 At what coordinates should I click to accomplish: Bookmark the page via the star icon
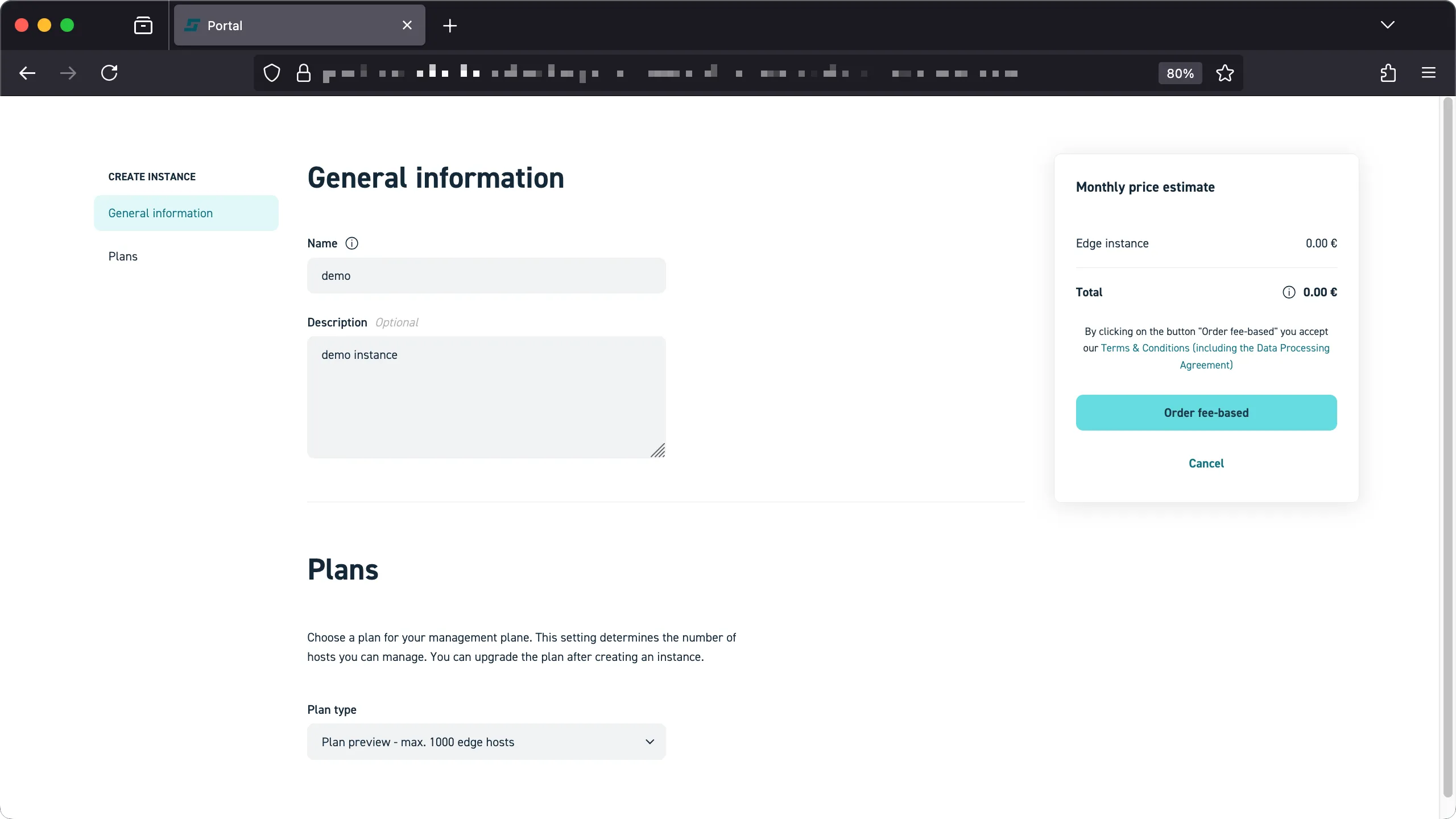(x=1225, y=73)
